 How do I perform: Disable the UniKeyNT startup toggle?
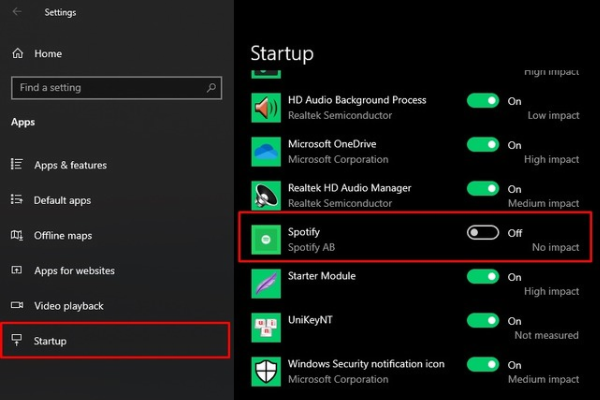tap(483, 320)
